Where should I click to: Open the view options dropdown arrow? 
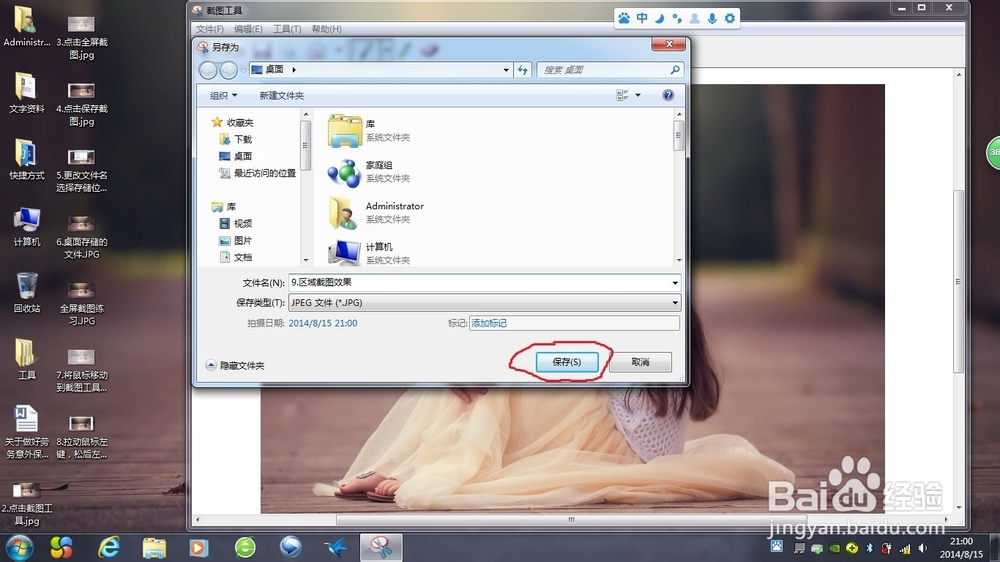click(x=638, y=95)
